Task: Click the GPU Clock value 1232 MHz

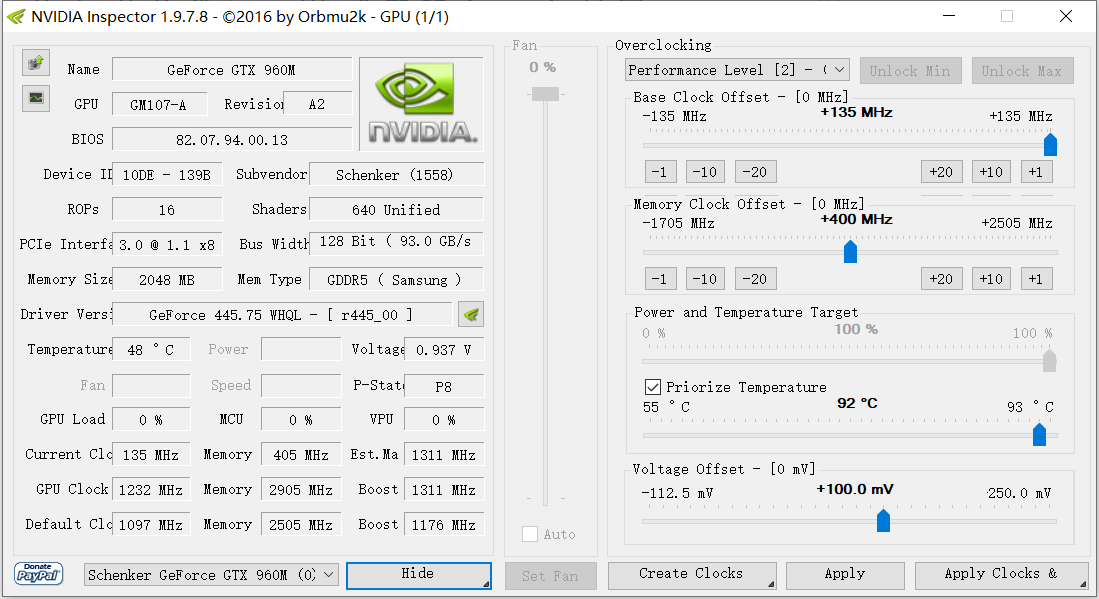Action: 151,490
